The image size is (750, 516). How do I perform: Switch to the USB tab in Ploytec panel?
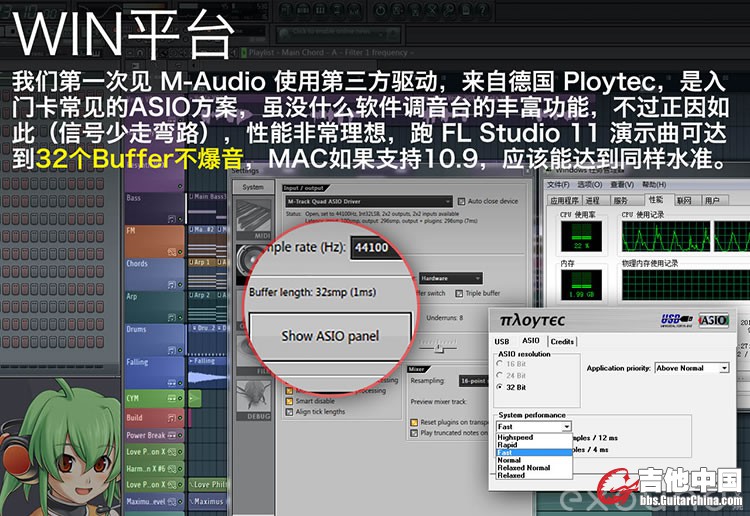[502, 341]
